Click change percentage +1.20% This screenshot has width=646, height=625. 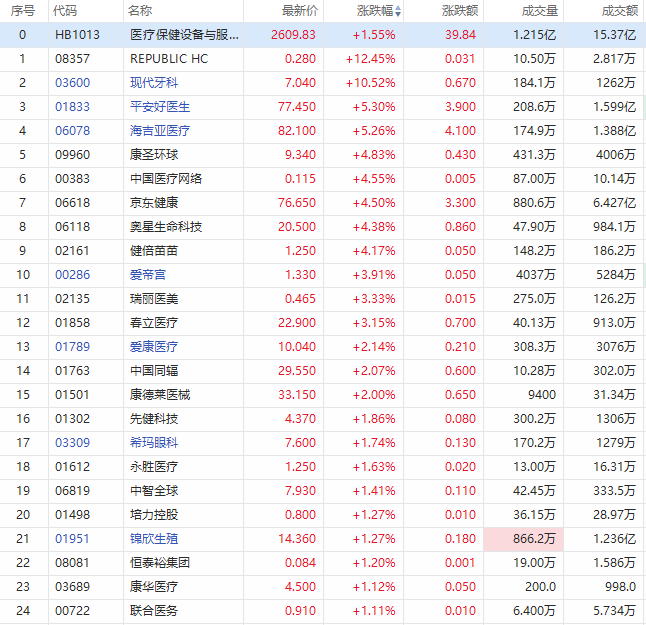374,562
